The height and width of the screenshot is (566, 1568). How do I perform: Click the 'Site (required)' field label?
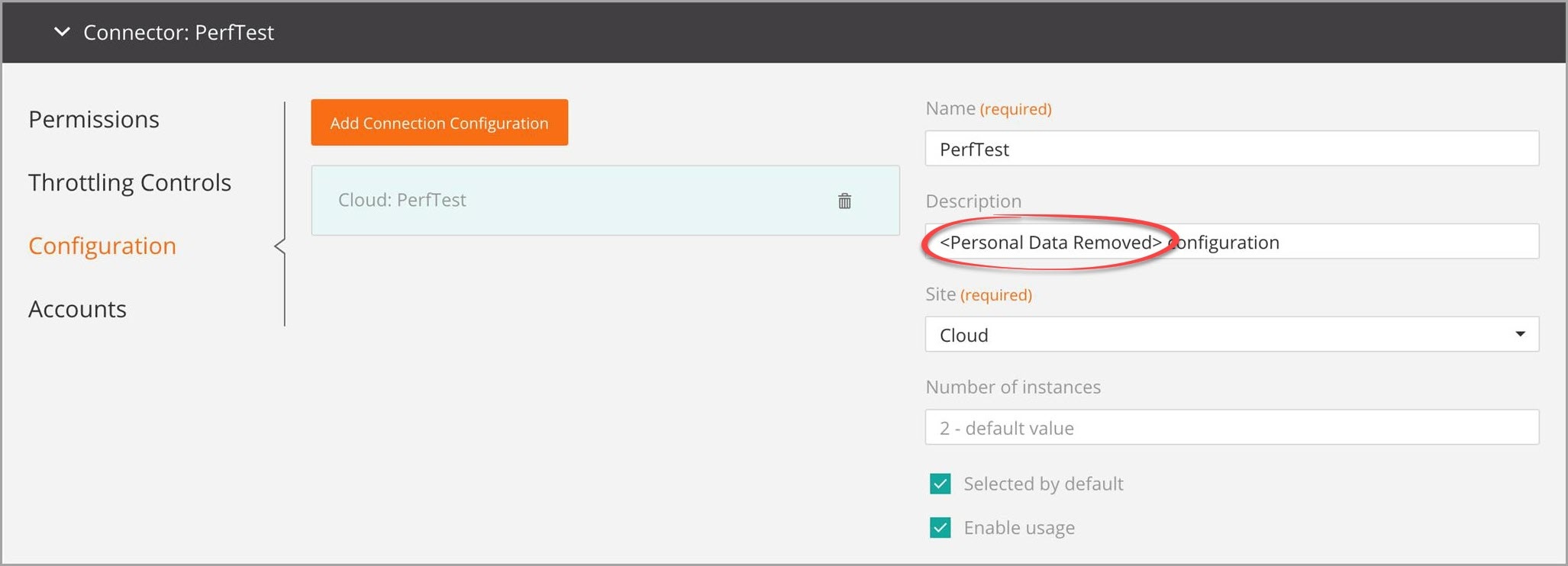coord(978,294)
